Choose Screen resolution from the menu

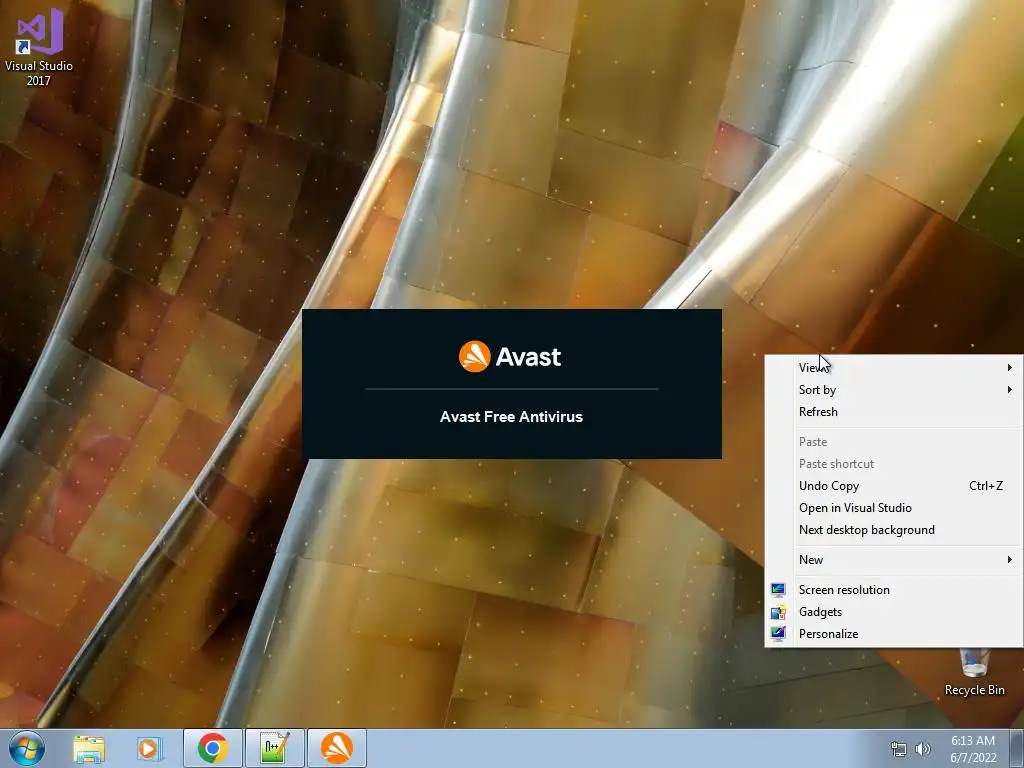(x=893, y=590)
